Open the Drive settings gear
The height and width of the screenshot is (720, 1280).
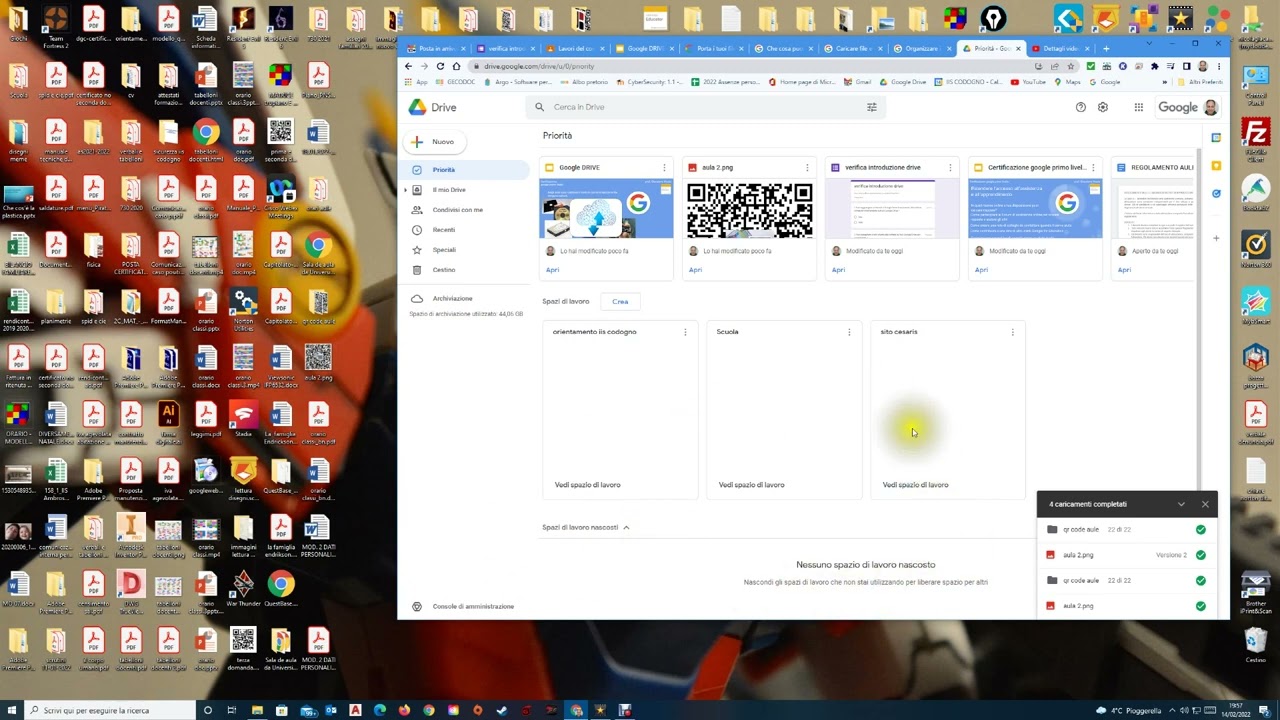[1102, 107]
